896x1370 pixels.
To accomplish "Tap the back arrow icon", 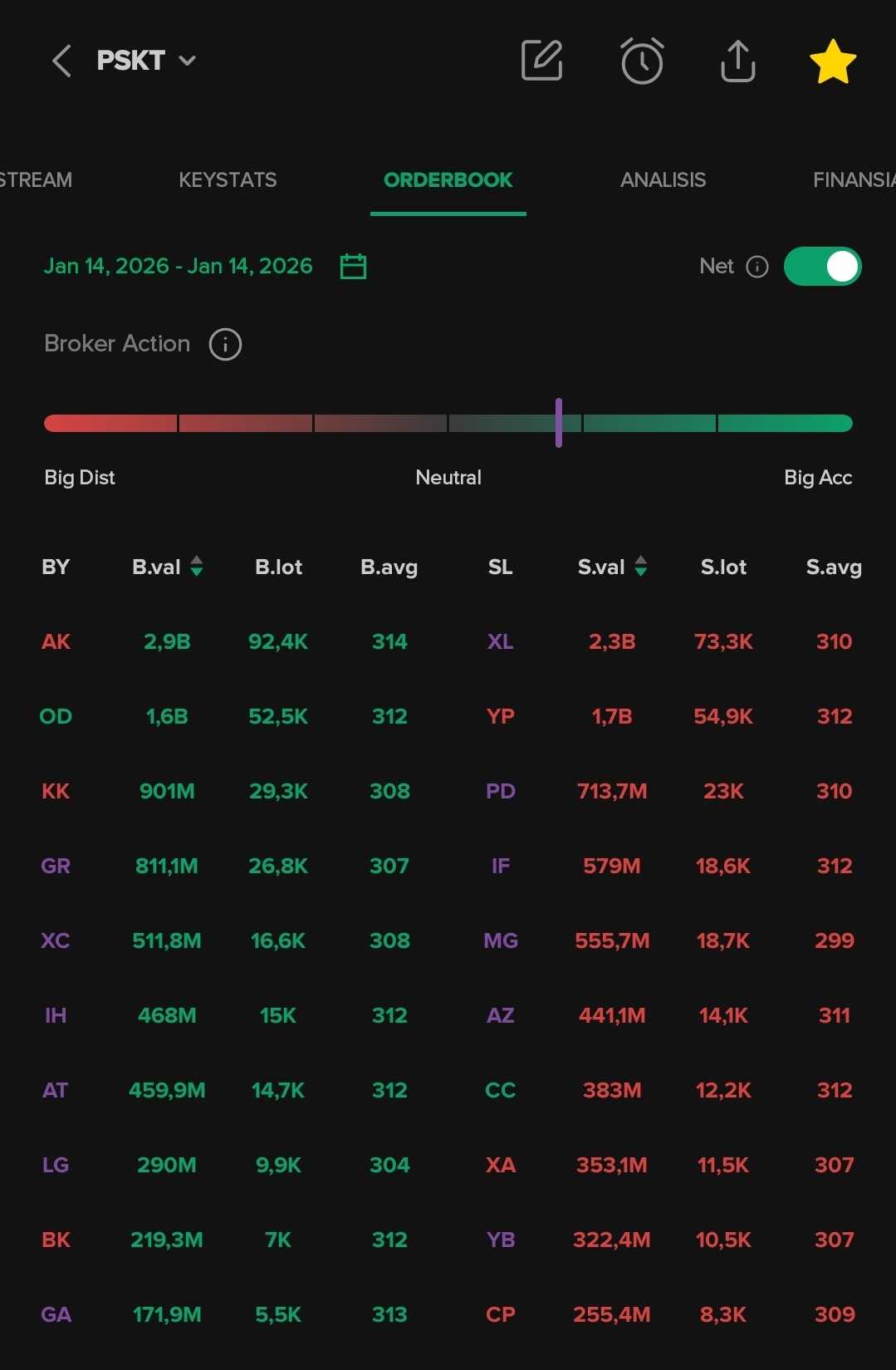I will [61, 61].
